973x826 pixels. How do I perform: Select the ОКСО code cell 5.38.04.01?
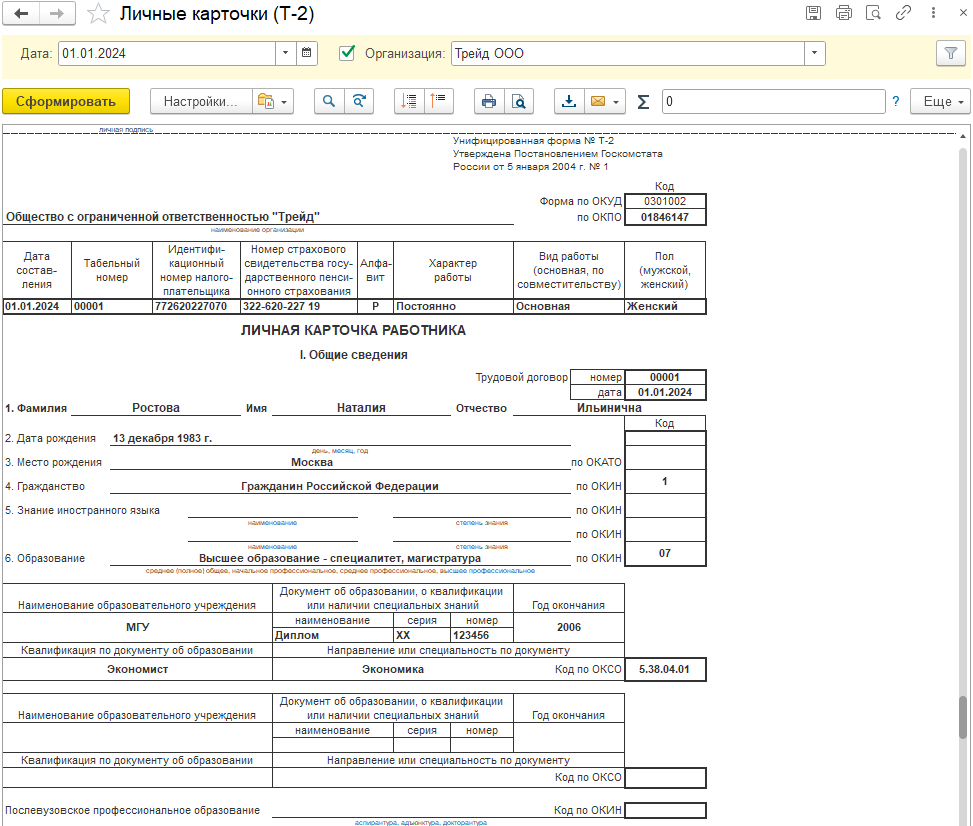tap(665, 669)
